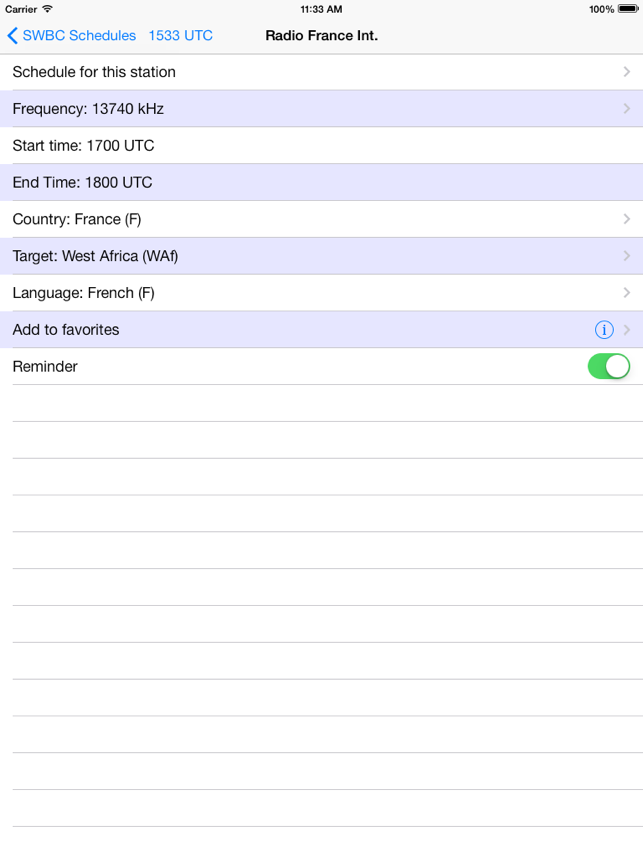The width and height of the screenshot is (643, 857).
Task: Tap the End Time: 1800 UTC row
Action: (x=322, y=182)
